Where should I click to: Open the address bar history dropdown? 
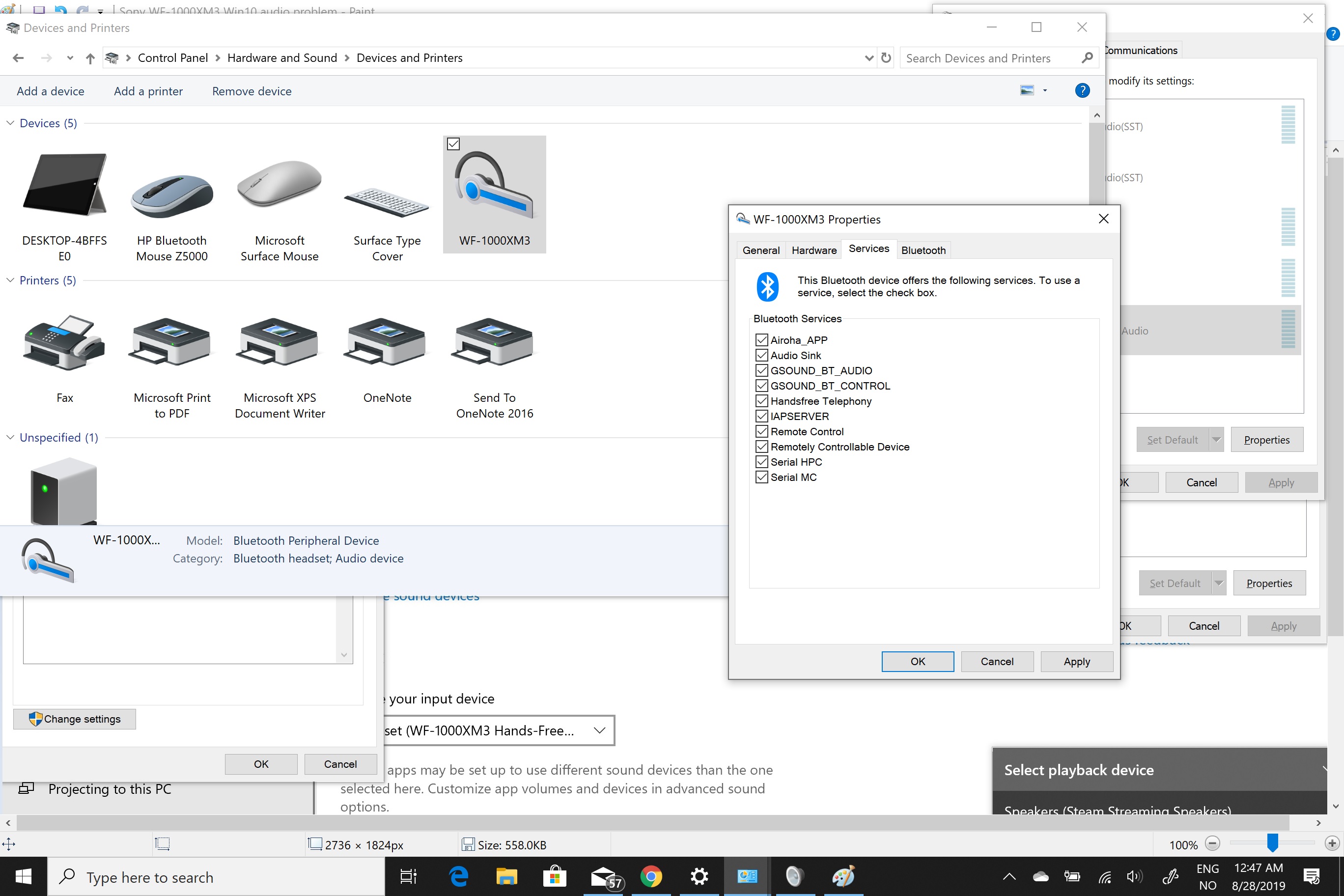(x=868, y=57)
